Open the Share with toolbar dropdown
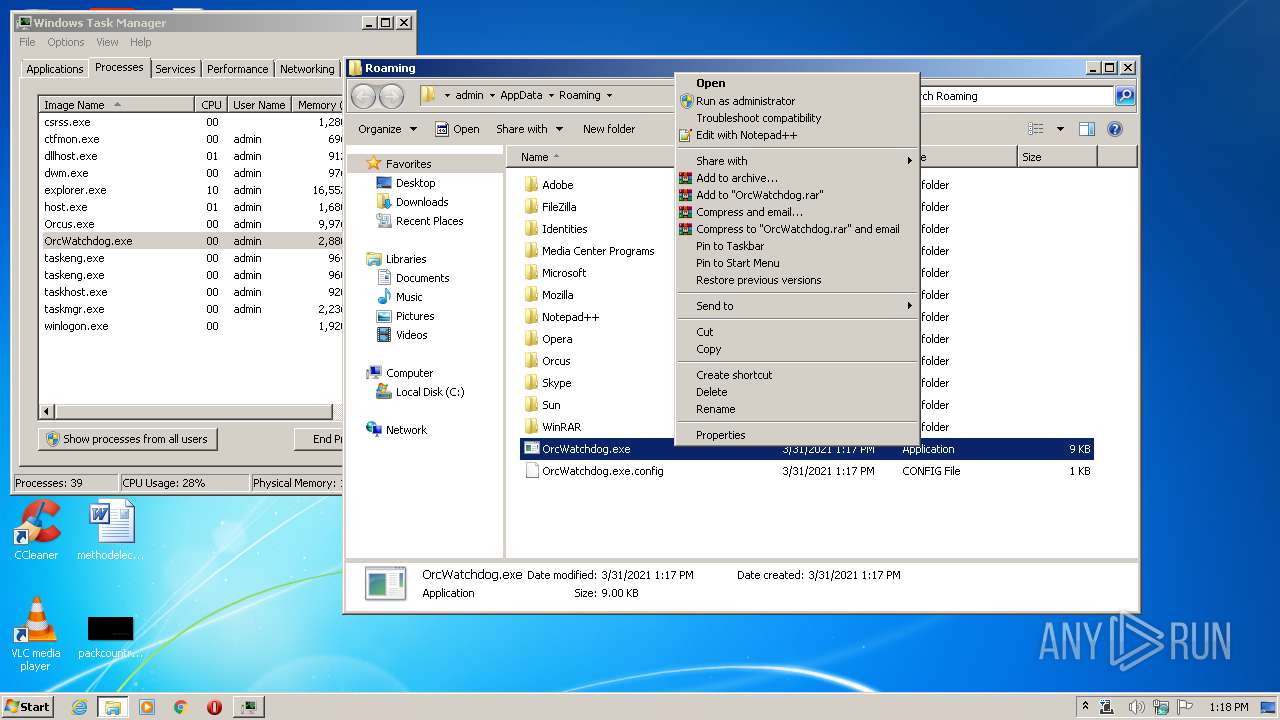Image resolution: width=1280 pixels, height=720 pixels. 529,129
